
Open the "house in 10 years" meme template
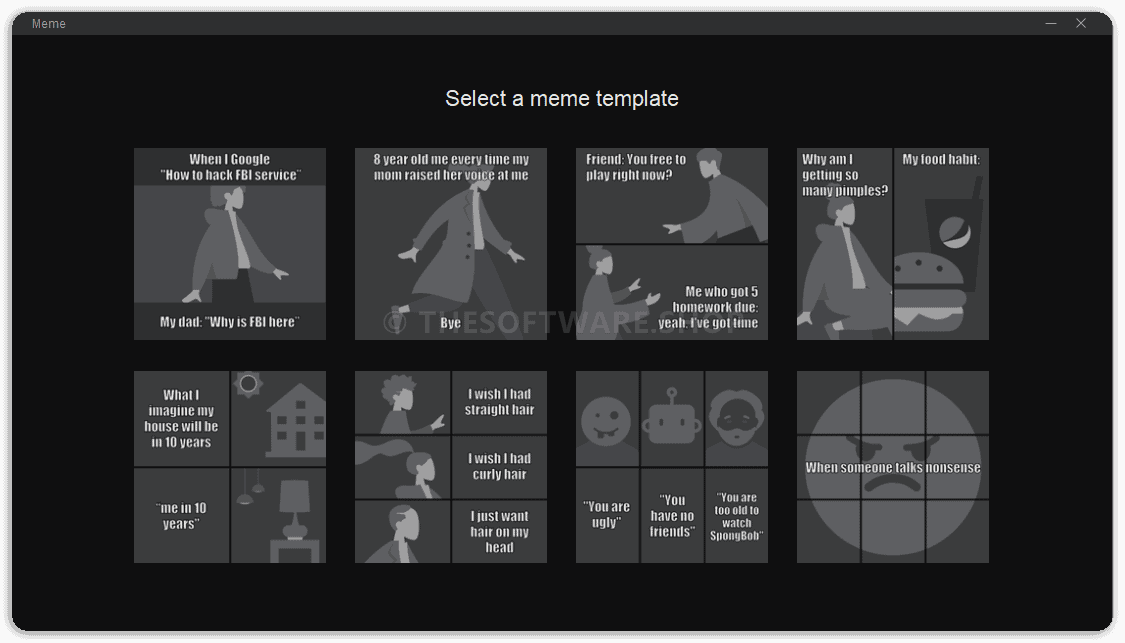230,466
